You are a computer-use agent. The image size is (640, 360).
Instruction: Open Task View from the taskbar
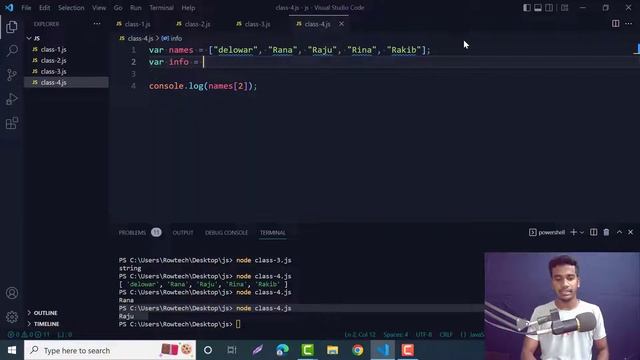coord(232,350)
